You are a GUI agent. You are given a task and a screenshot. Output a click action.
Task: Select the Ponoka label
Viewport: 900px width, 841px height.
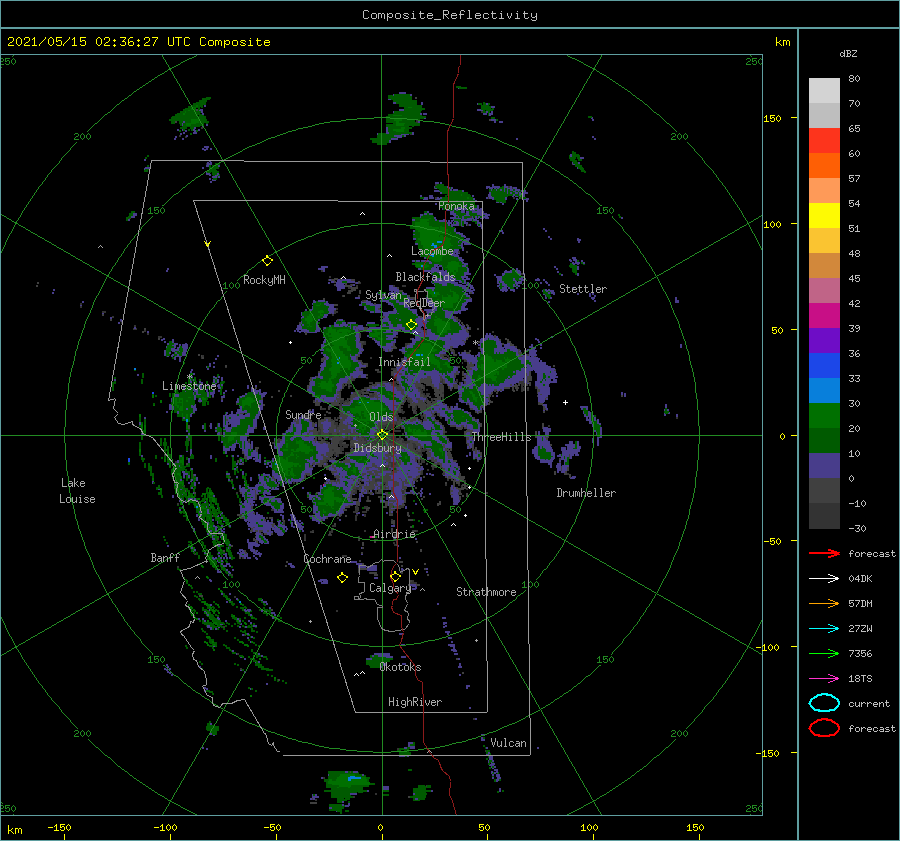[x=456, y=206]
